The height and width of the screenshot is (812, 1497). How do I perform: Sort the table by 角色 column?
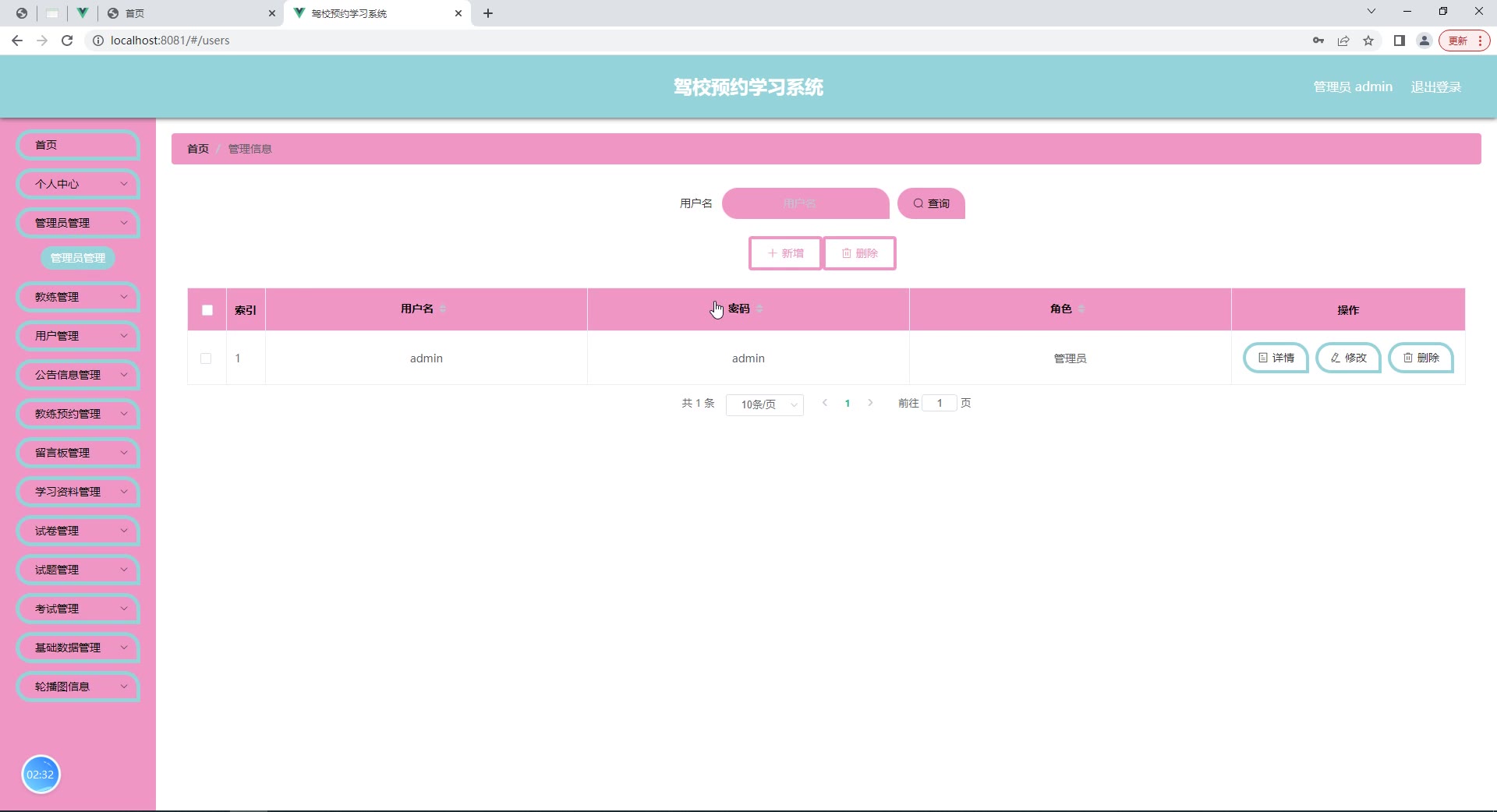pyautogui.click(x=1081, y=309)
